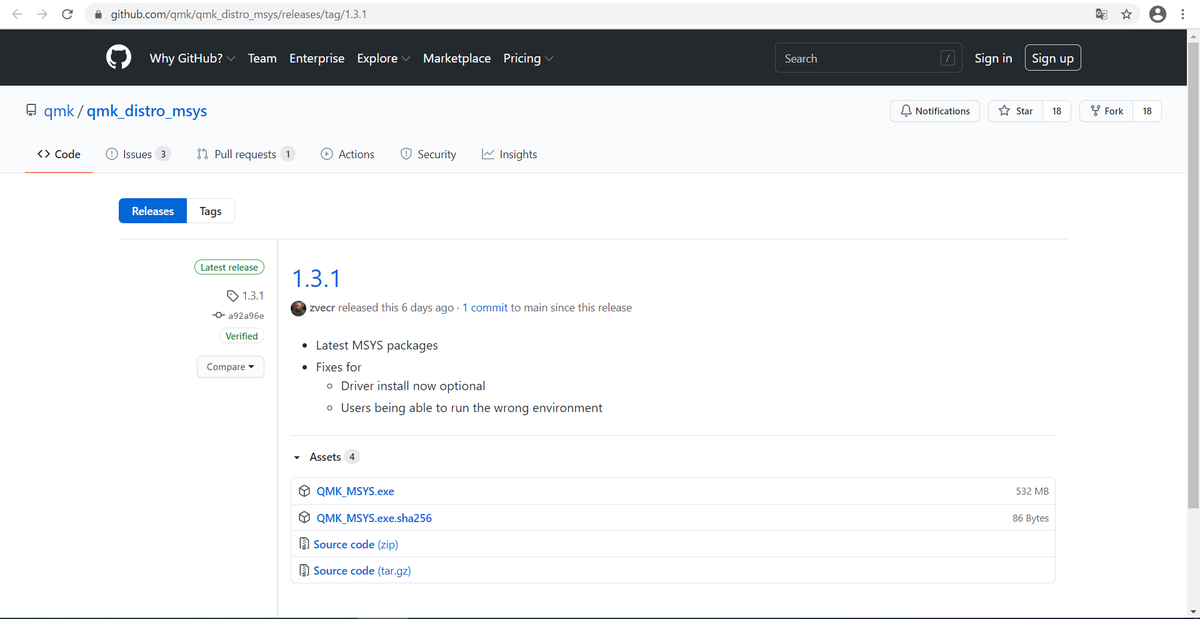Click the package icon next to QMK_MSYS.exe
The width and height of the screenshot is (1200, 619).
[x=305, y=491]
